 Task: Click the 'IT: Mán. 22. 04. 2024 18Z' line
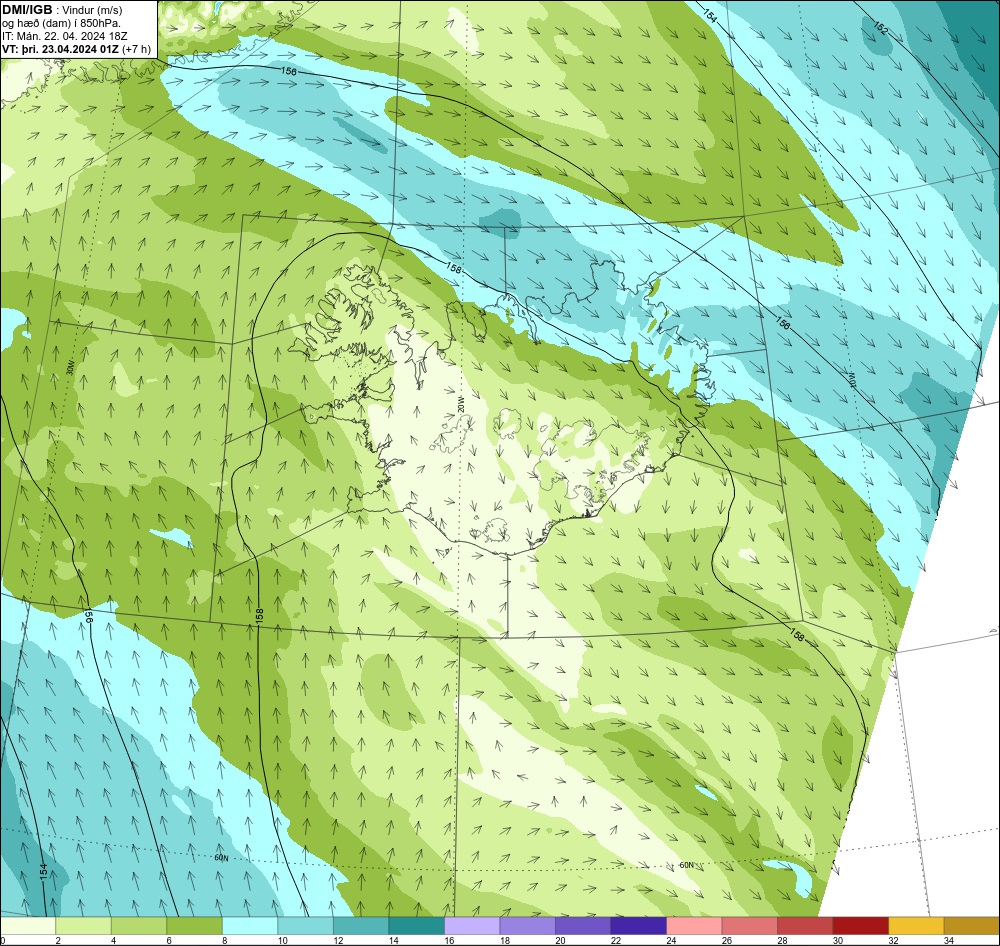(x=64, y=36)
